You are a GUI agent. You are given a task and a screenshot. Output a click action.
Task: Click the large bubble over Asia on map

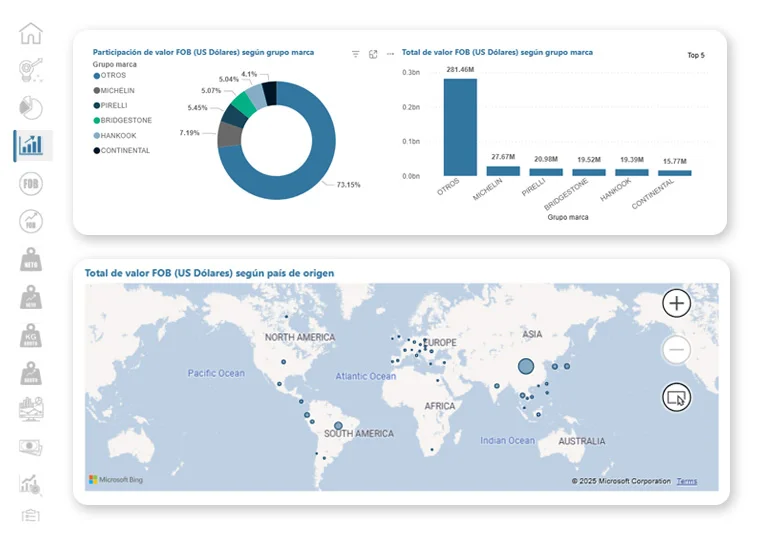coord(525,366)
